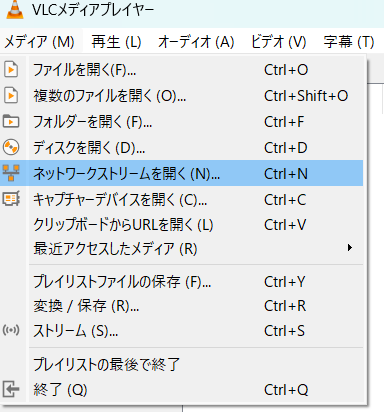Select クリップボードからURLを開く (L)

coord(182,225)
